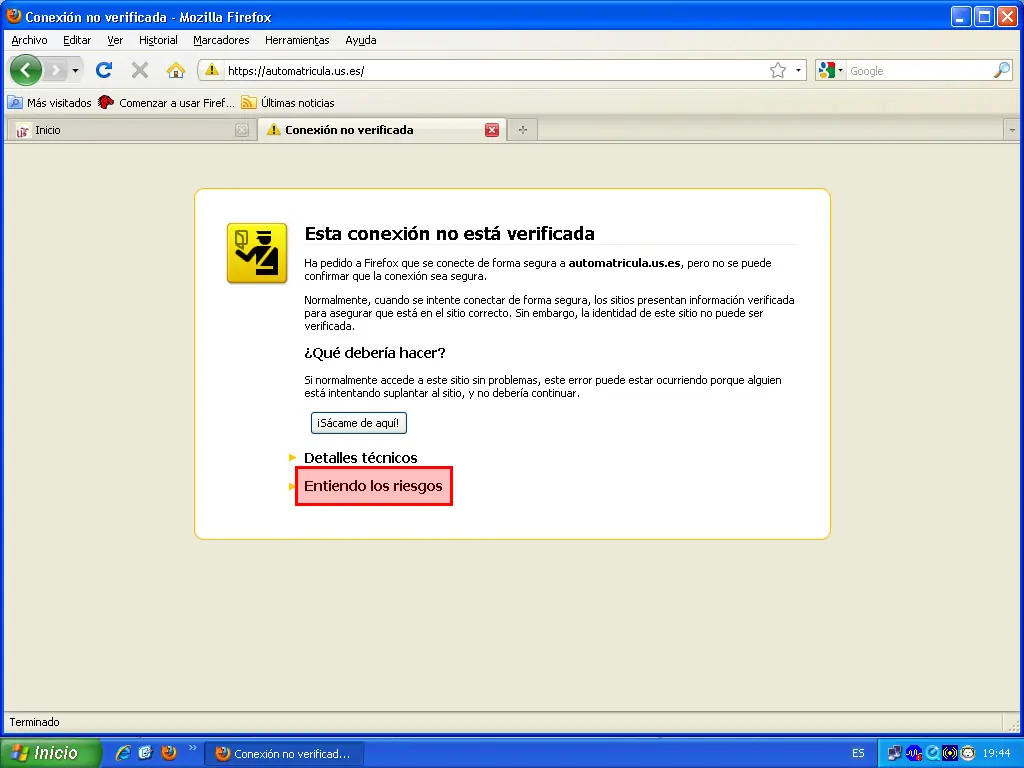This screenshot has height=768, width=1024.
Task: Click the search magnifier icon
Action: (x=1002, y=71)
